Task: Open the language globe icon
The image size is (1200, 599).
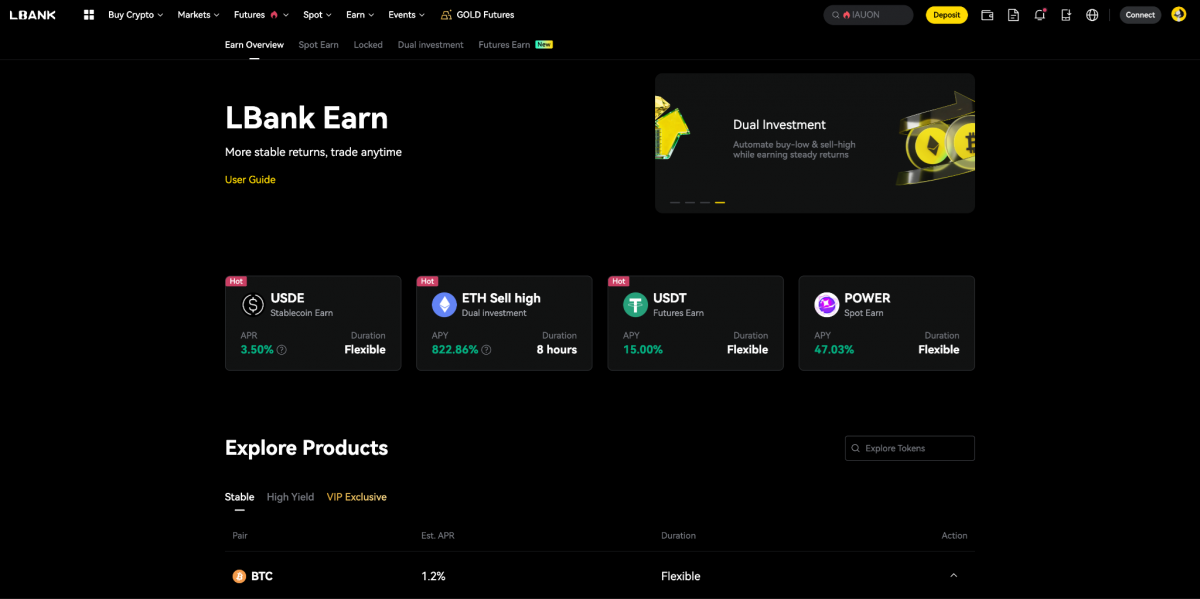Action: pos(1092,14)
